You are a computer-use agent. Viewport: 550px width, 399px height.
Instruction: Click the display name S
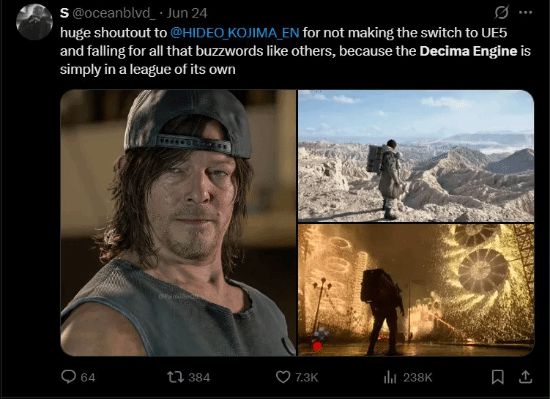coord(64,13)
